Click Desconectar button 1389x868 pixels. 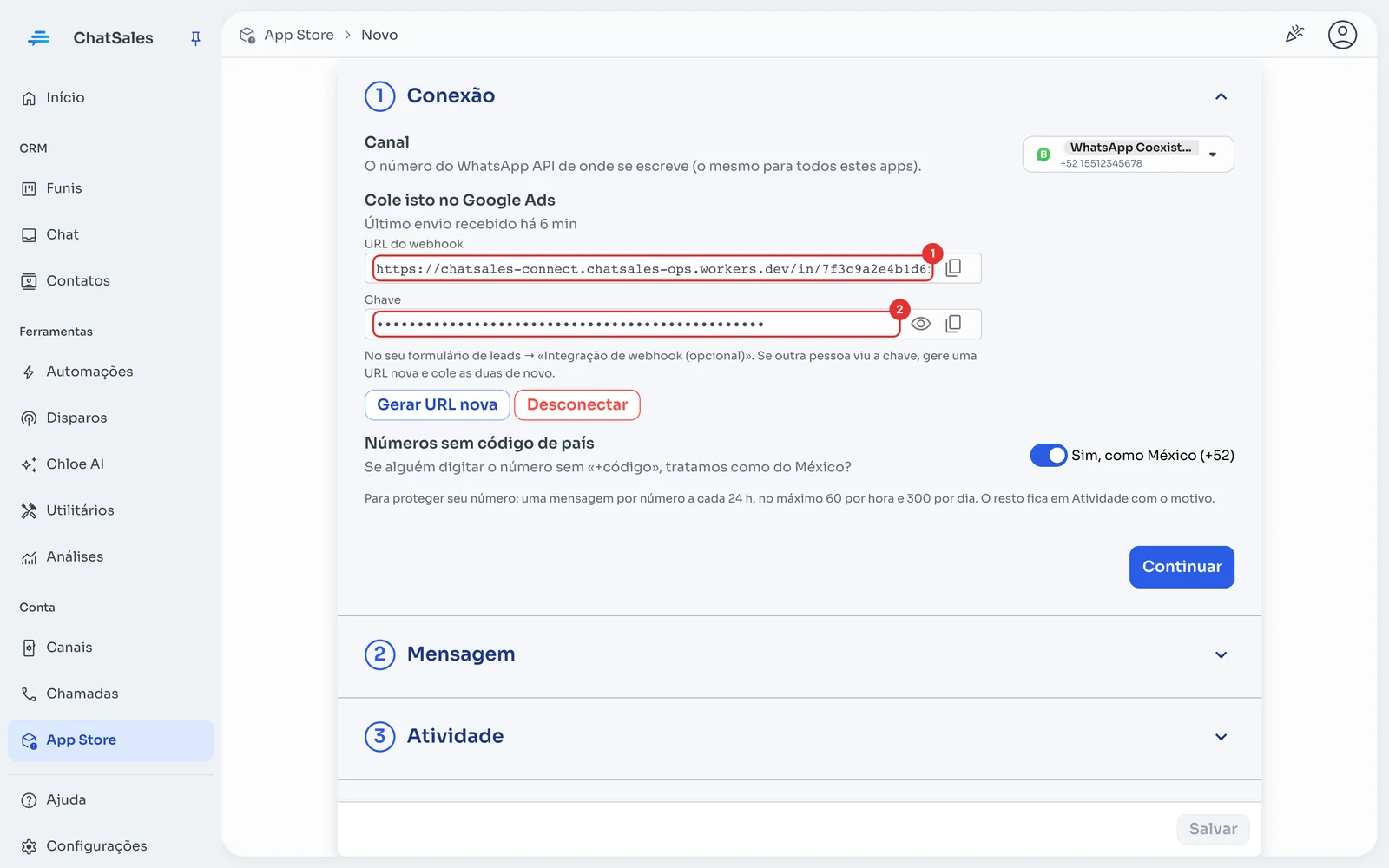point(577,405)
